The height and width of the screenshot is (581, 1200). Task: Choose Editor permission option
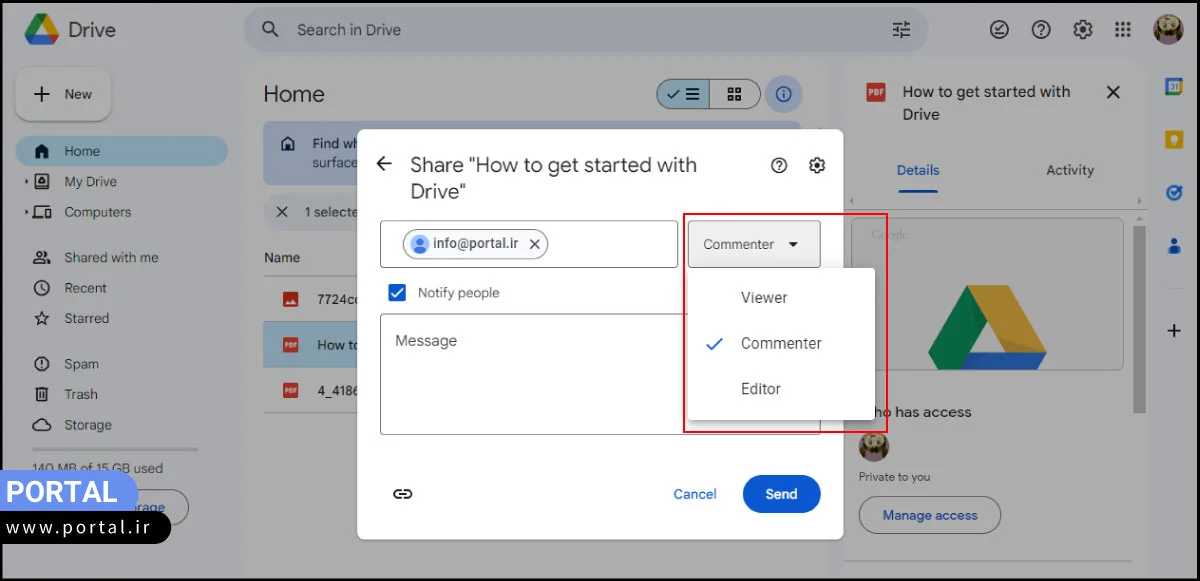[761, 389]
